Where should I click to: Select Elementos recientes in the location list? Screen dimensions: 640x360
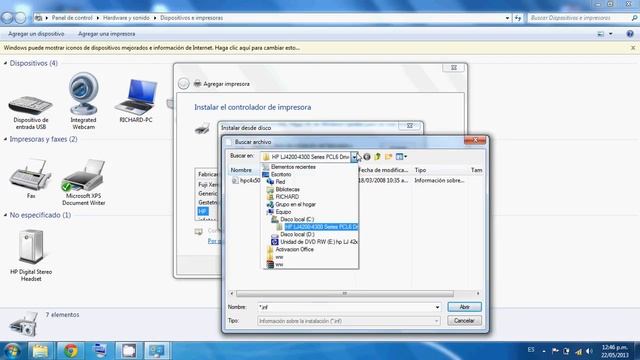[x=293, y=167]
